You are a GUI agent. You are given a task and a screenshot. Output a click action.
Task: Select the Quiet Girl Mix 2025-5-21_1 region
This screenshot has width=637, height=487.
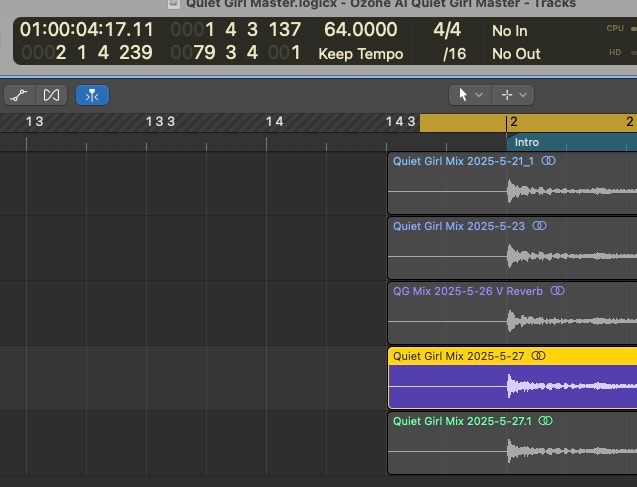(x=512, y=183)
